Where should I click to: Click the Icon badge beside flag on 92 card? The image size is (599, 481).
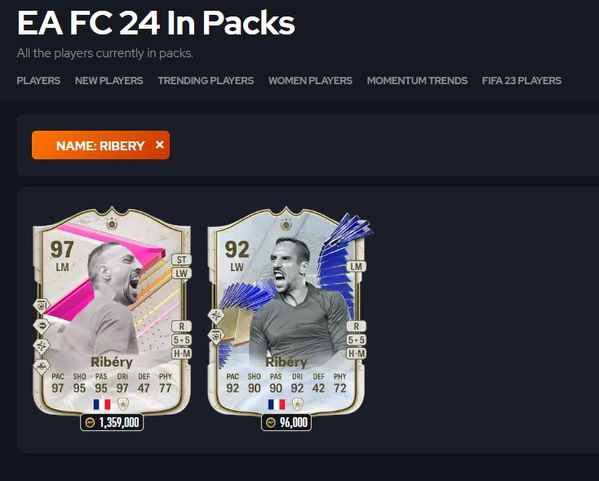(x=298, y=404)
